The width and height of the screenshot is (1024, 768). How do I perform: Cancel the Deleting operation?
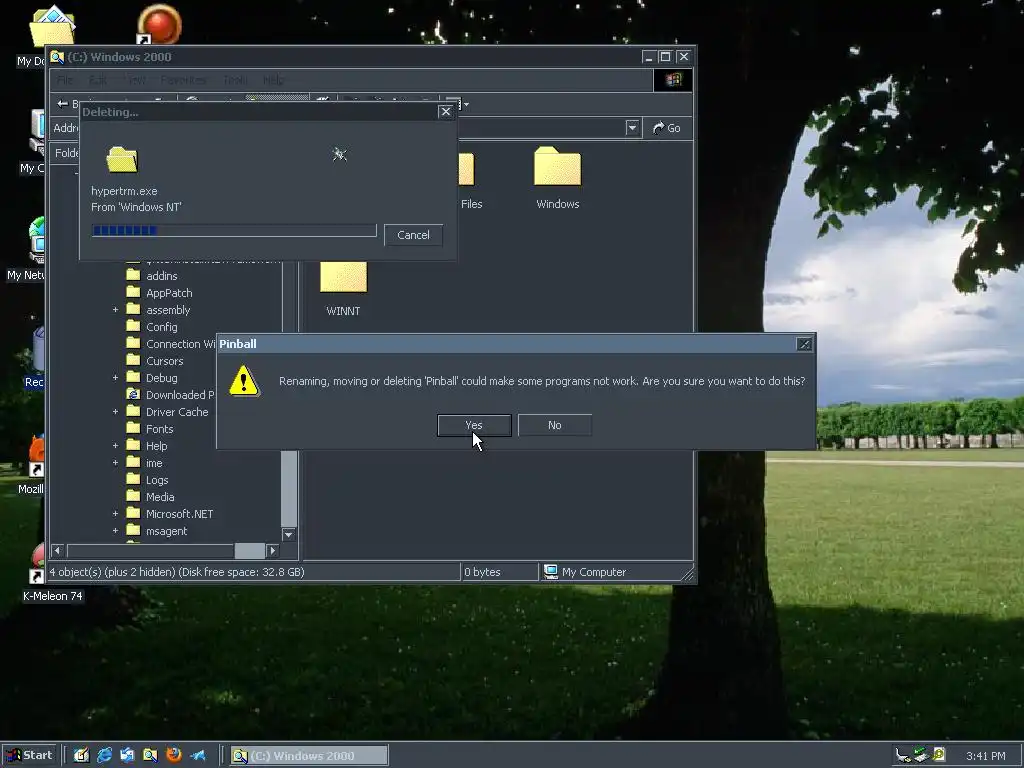pos(413,235)
